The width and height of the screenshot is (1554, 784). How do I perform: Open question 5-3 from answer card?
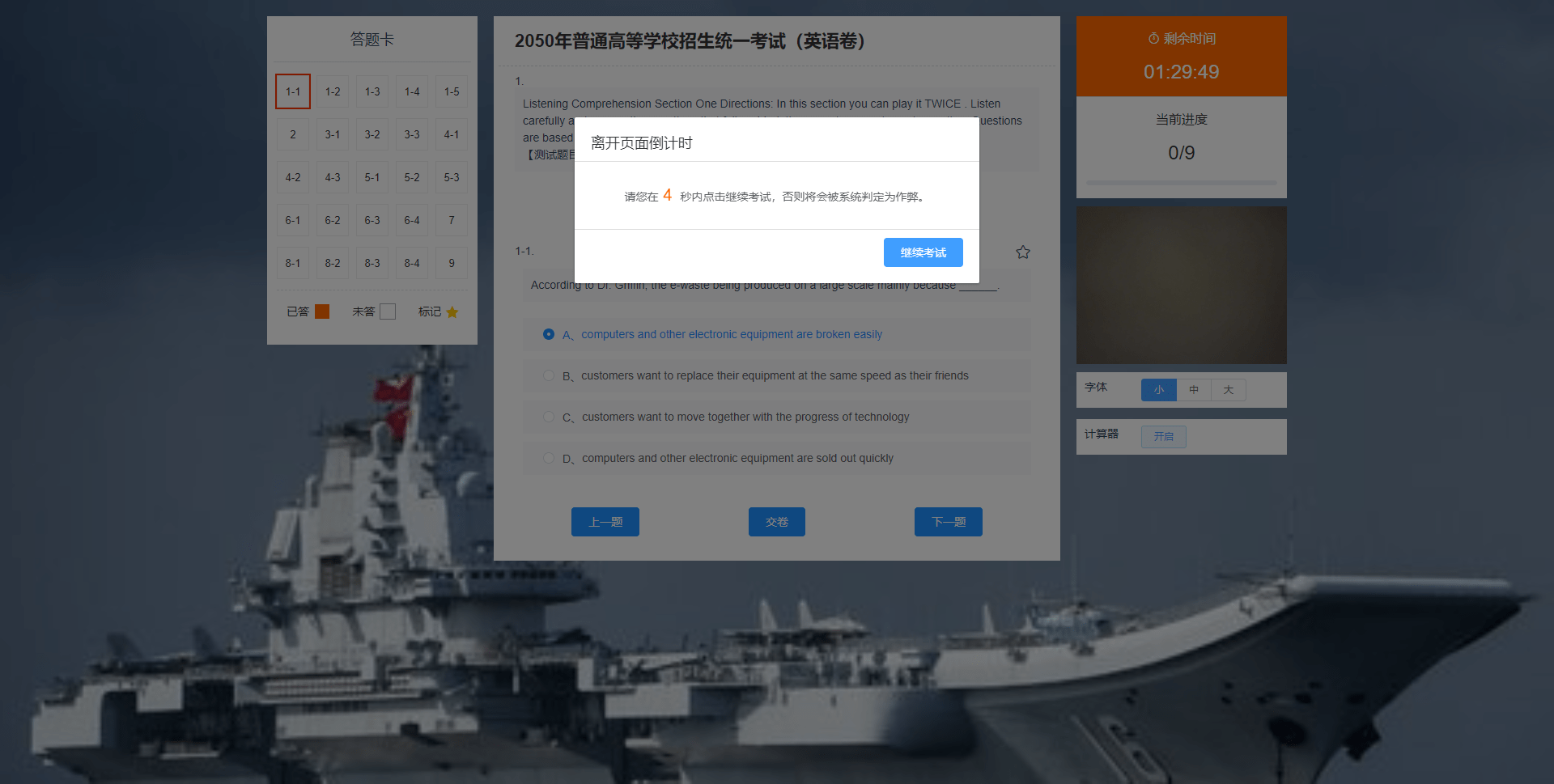click(452, 177)
